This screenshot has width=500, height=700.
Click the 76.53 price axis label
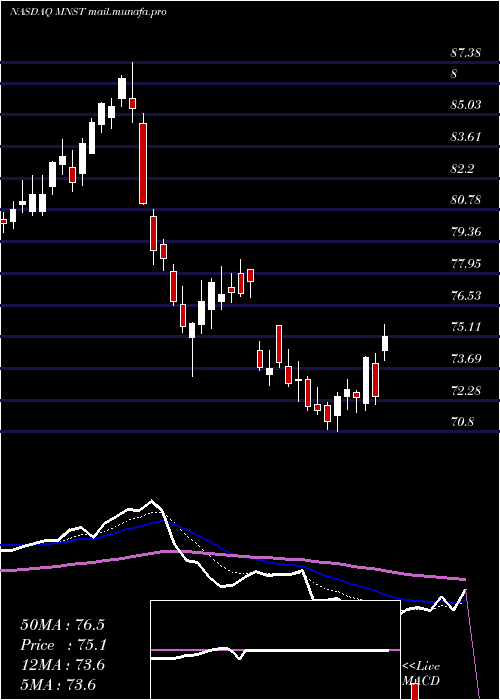click(466, 296)
